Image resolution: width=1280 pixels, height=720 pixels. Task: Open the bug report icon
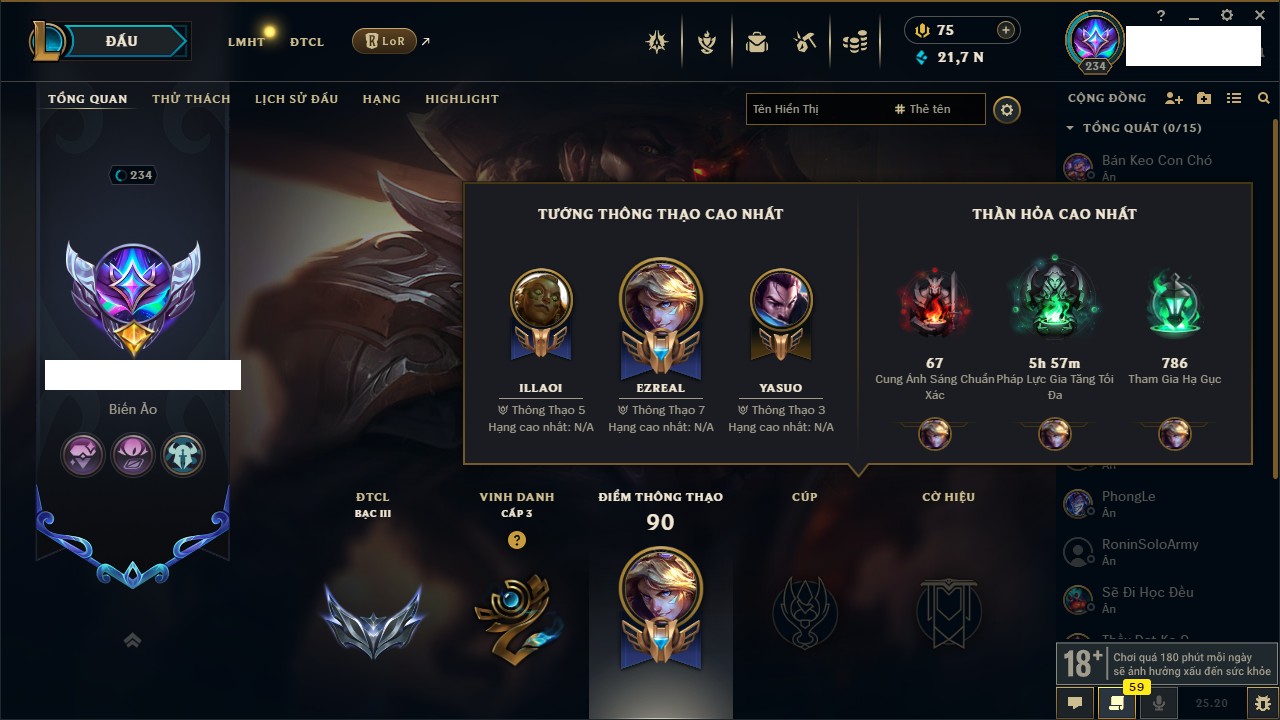click(x=1263, y=703)
